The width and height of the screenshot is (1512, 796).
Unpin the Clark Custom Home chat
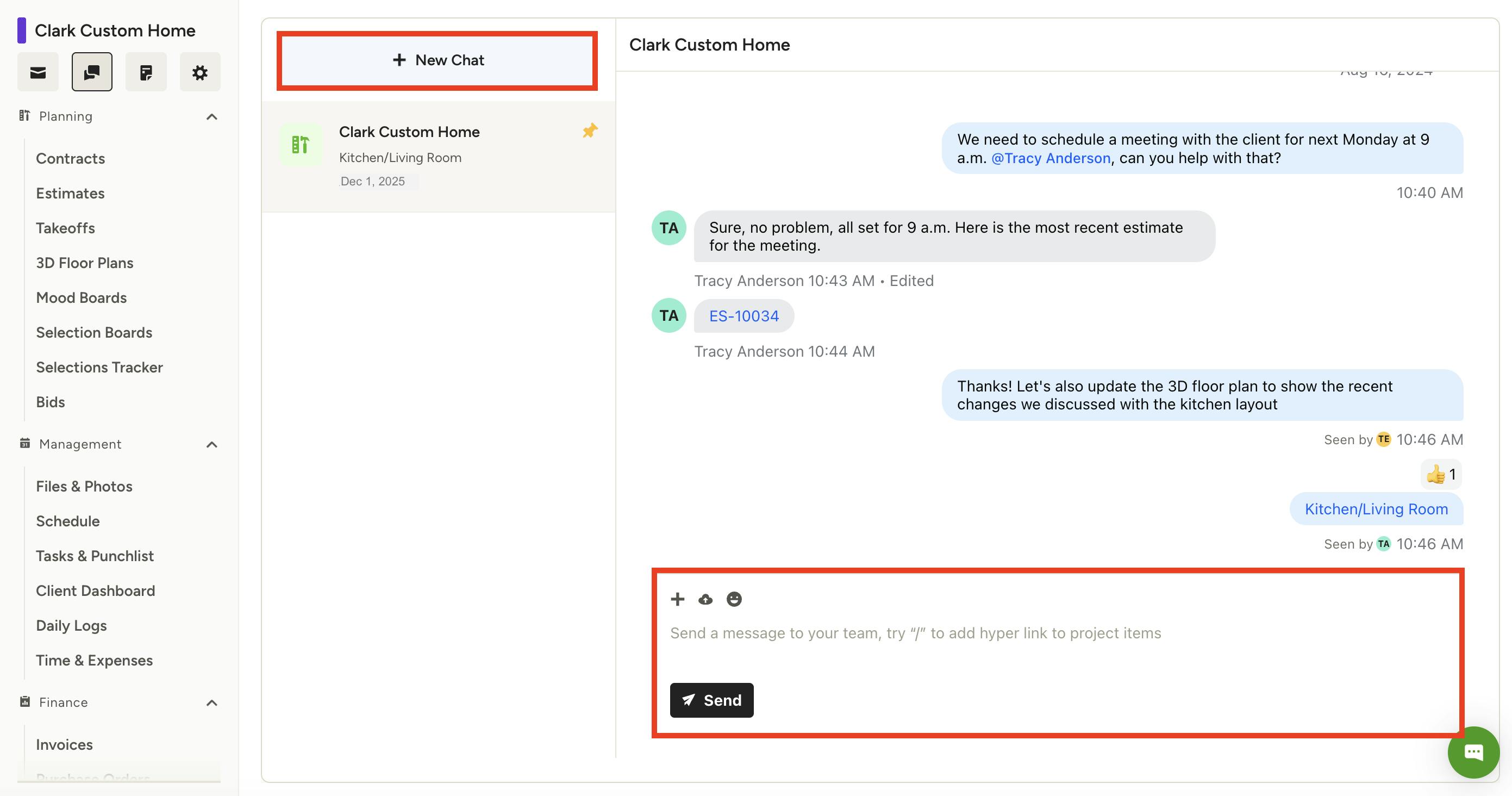click(x=590, y=130)
